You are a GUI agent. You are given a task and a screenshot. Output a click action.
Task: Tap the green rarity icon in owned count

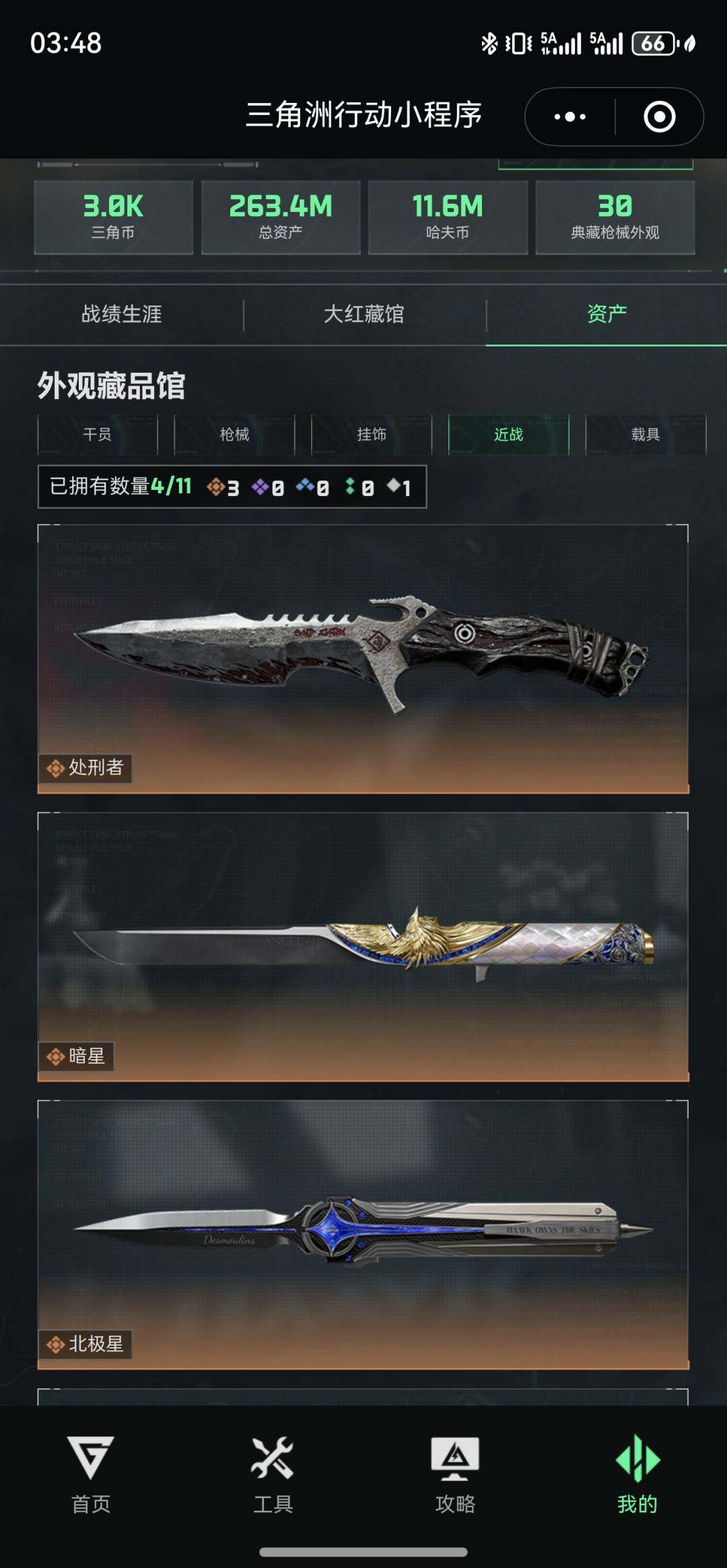click(x=350, y=486)
